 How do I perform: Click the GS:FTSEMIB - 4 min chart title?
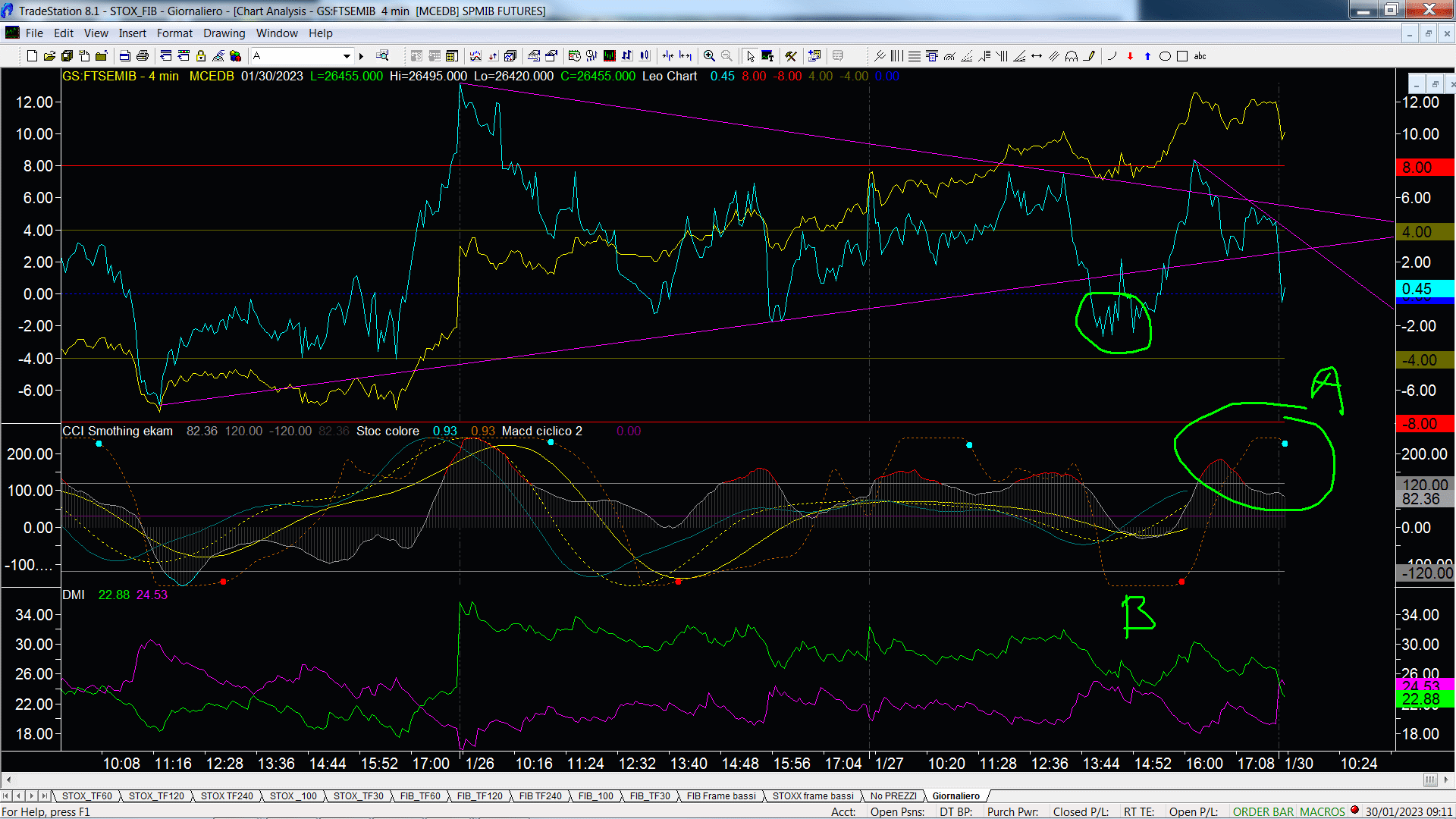coord(121,76)
